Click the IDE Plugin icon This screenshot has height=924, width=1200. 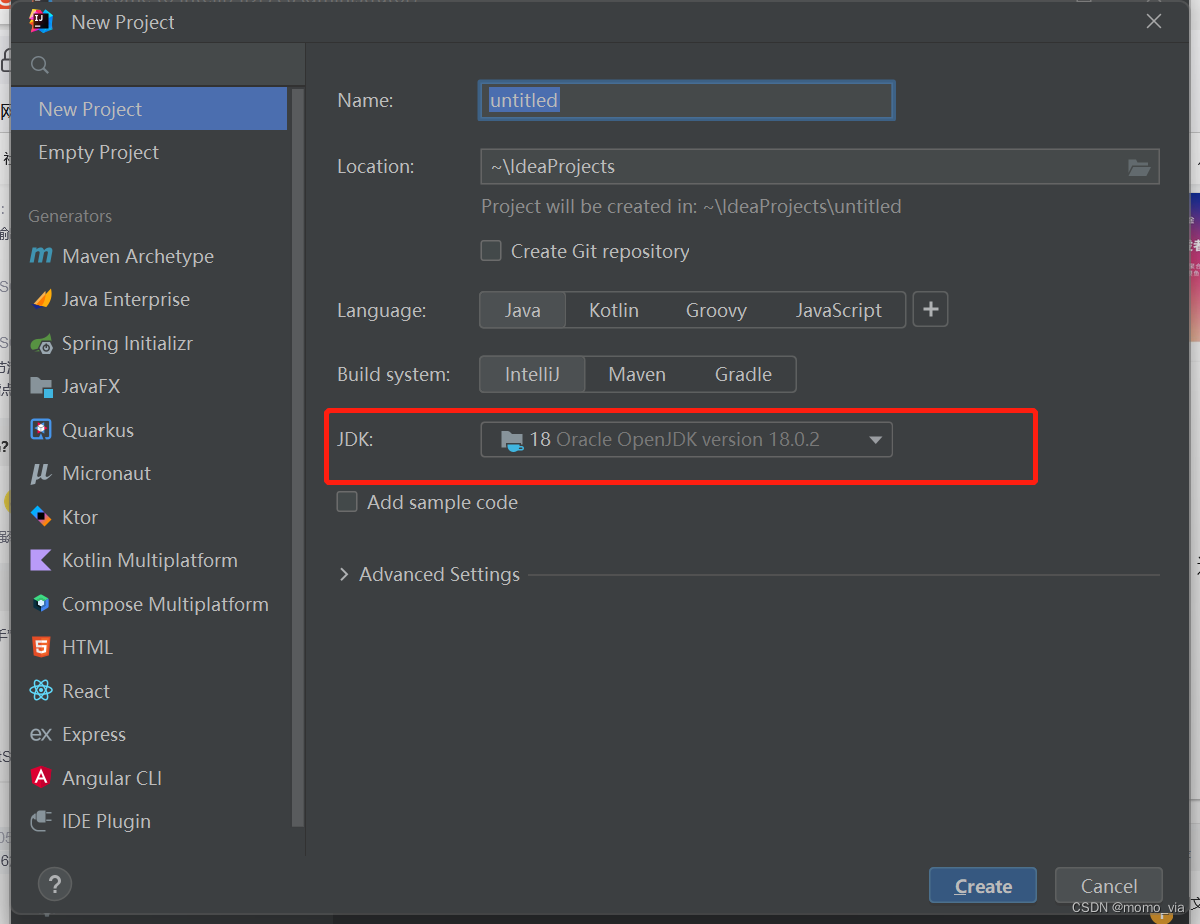41,821
